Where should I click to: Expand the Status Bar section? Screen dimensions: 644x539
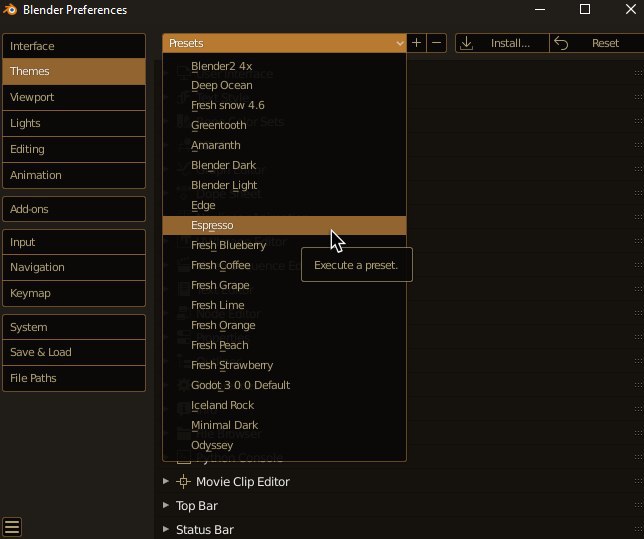coord(166,529)
